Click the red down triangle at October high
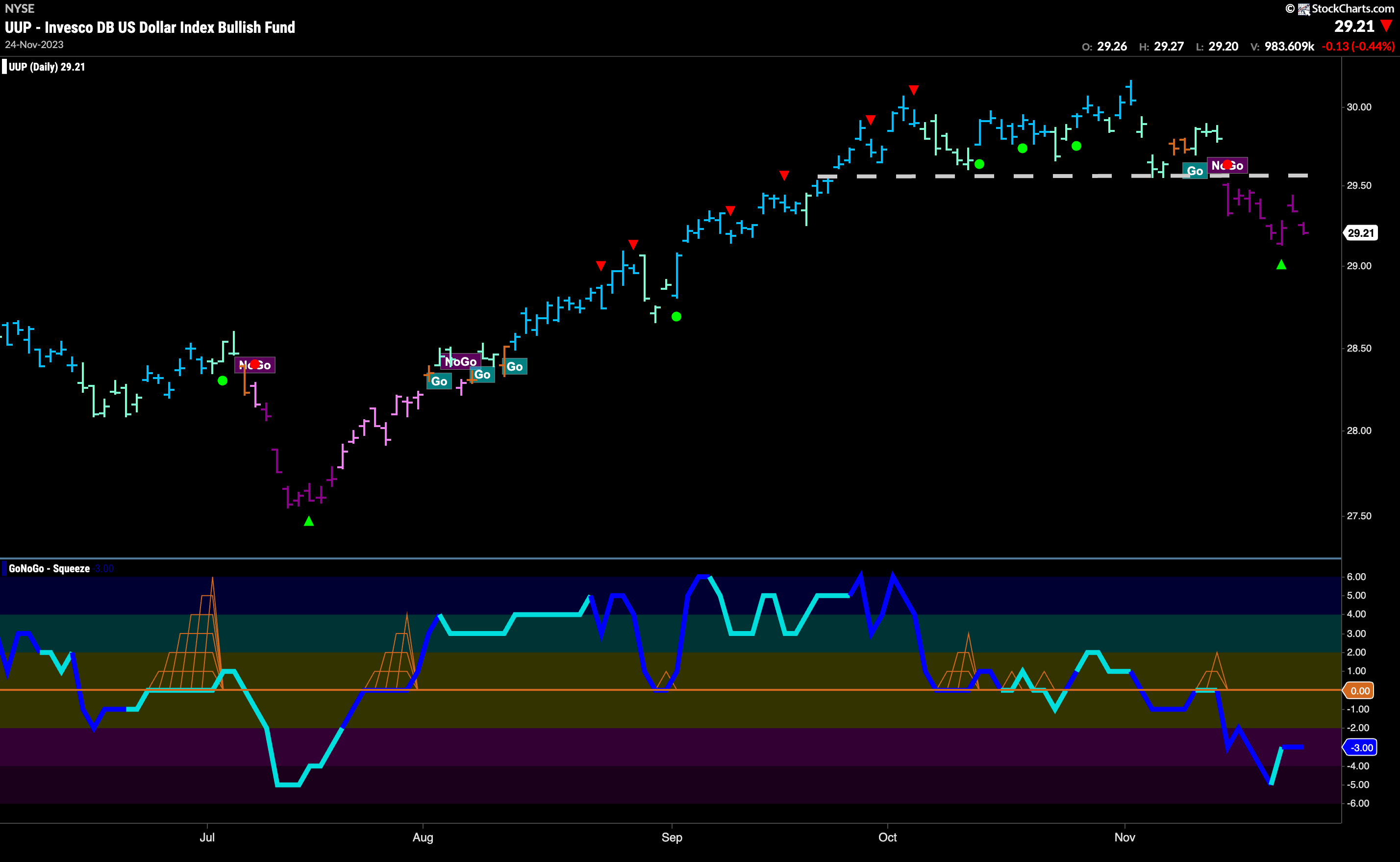1400x862 pixels. tap(913, 90)
